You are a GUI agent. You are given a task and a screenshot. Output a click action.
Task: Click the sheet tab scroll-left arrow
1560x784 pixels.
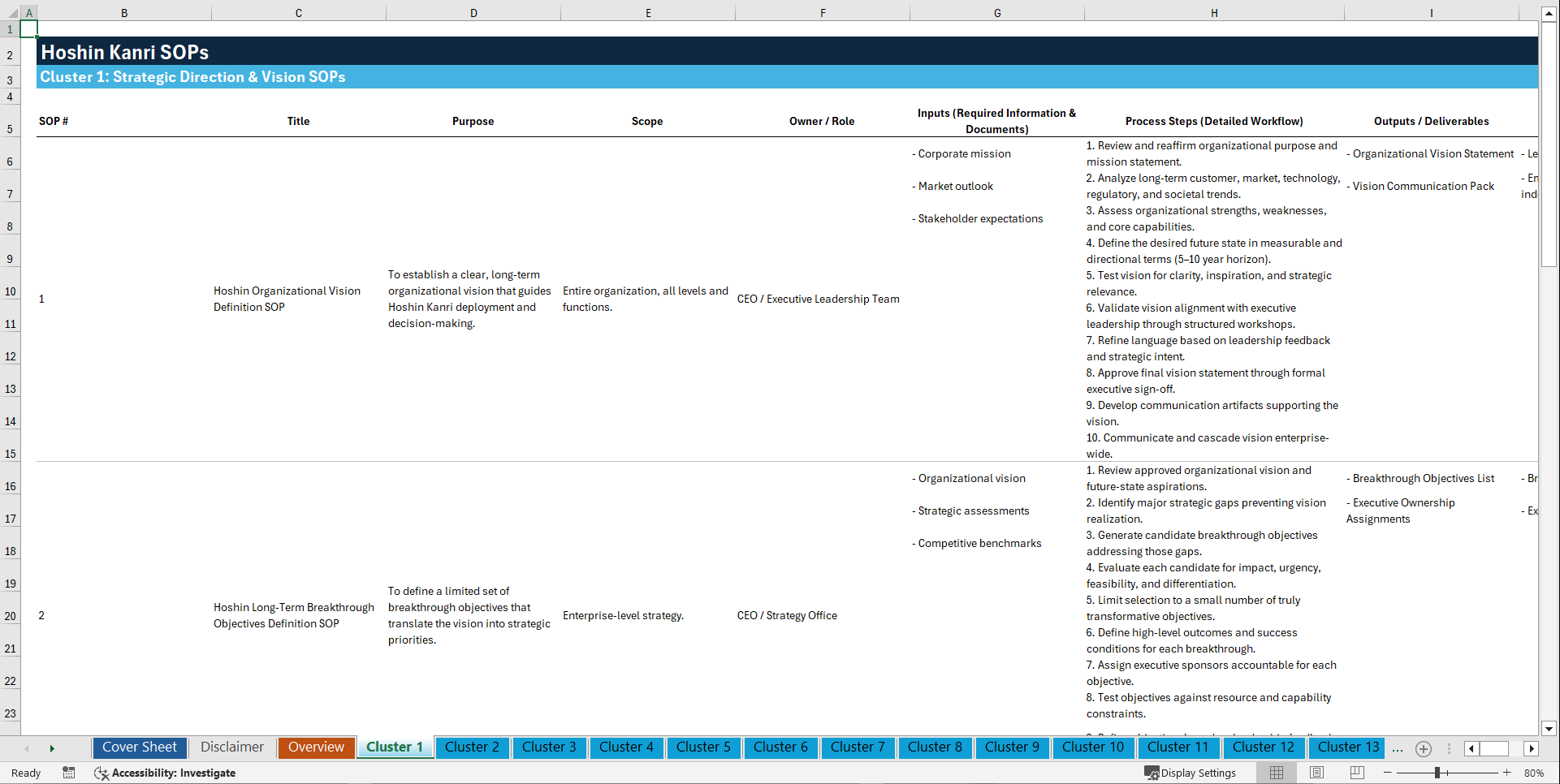click(x=27, y=748)
